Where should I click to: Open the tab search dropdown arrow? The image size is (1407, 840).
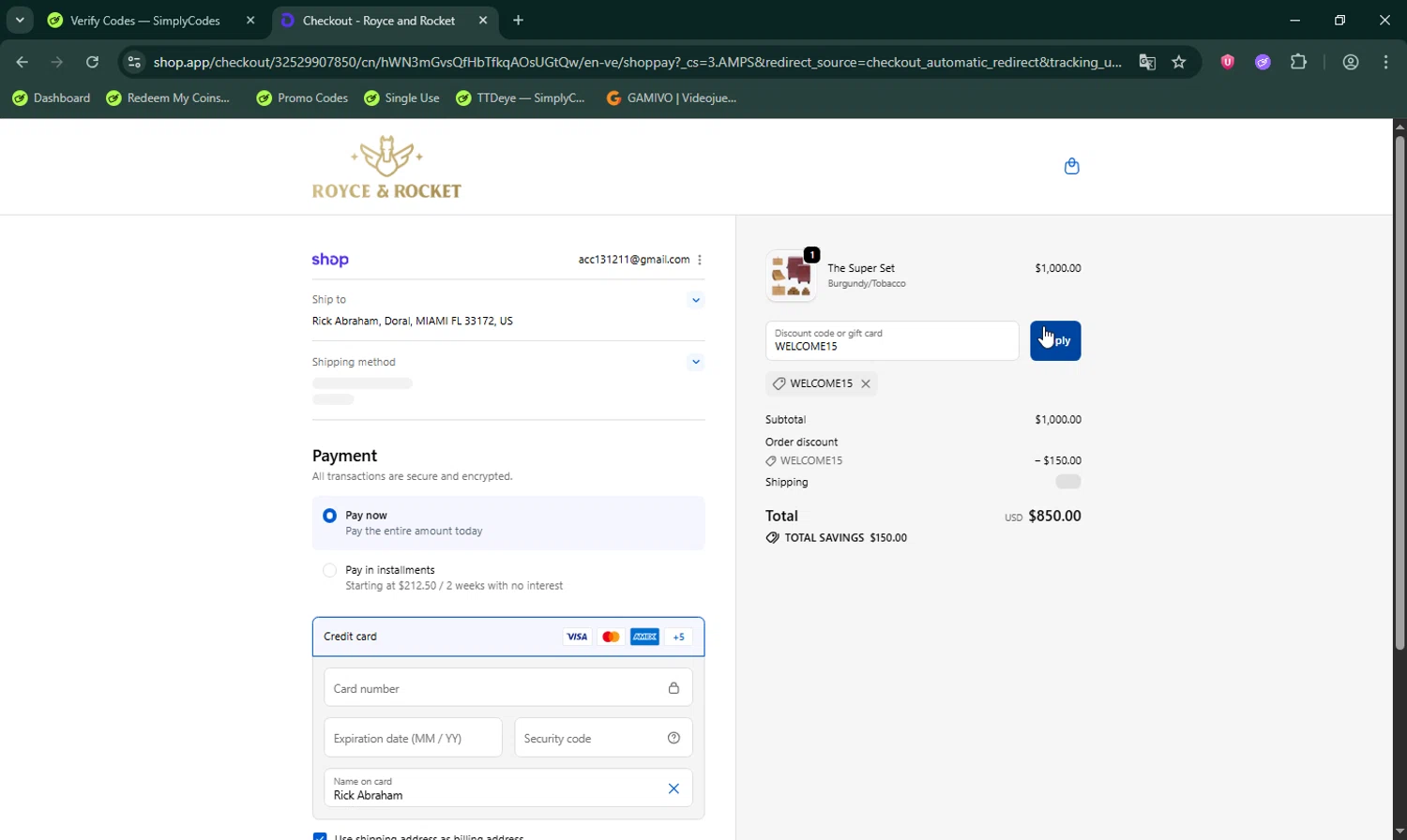[20, 20]
